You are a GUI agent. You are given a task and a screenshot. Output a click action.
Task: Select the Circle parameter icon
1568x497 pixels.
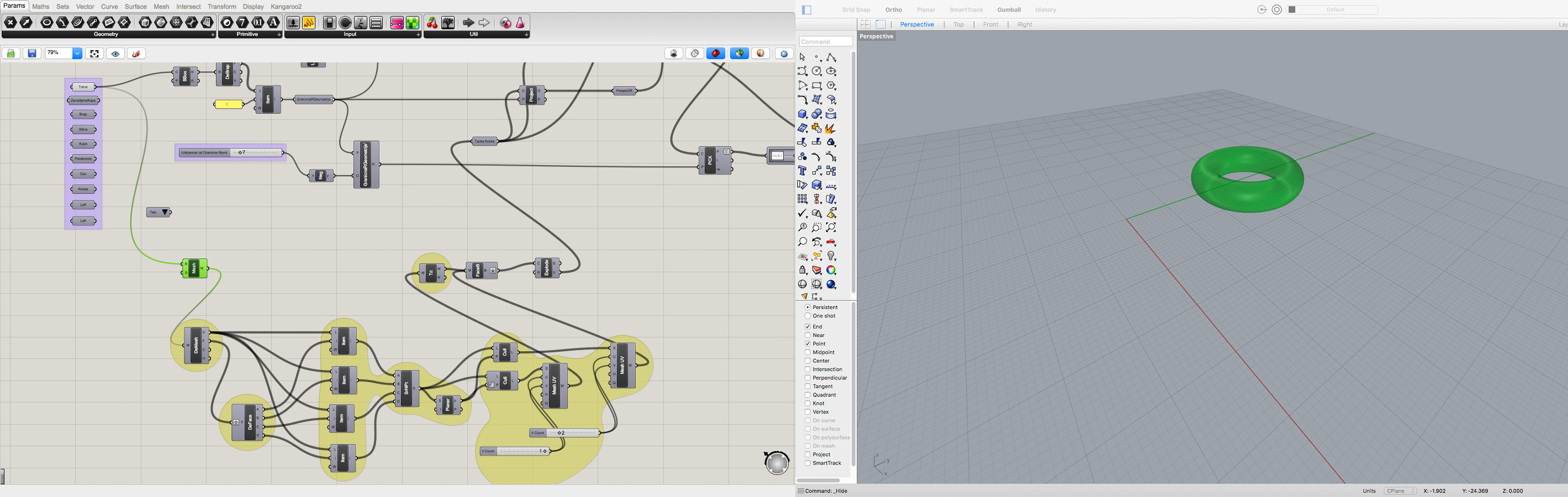[47, 23]
